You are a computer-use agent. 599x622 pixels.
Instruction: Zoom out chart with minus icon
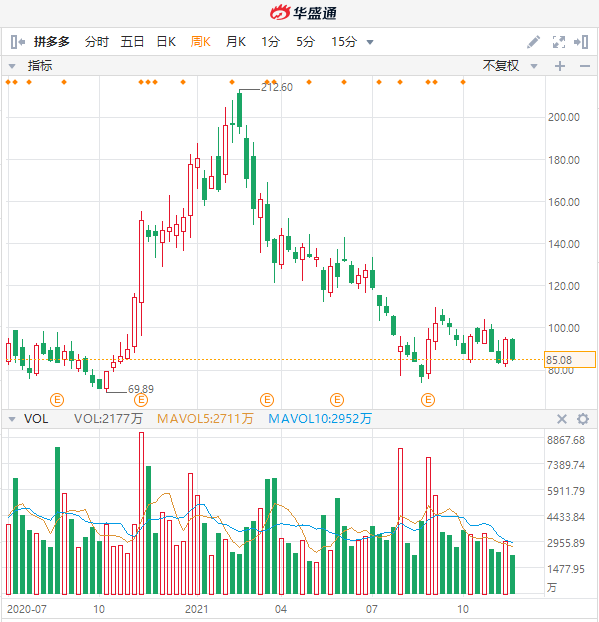click(x=585, y=66)
